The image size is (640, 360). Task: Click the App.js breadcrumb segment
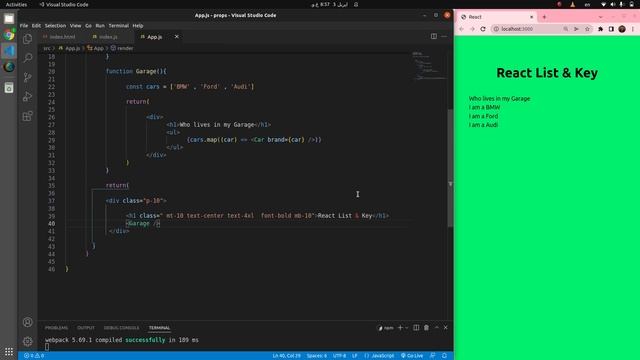pos(70,48)
